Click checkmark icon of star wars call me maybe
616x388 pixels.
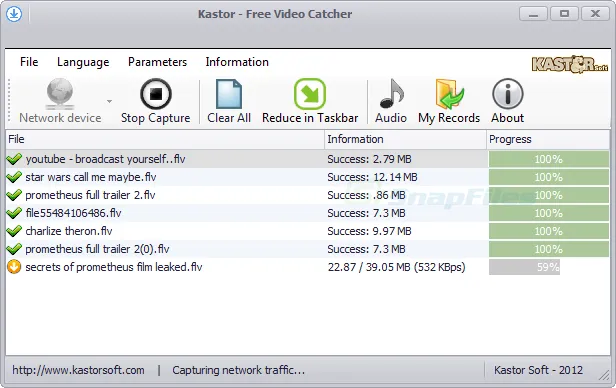coord(14,177)
